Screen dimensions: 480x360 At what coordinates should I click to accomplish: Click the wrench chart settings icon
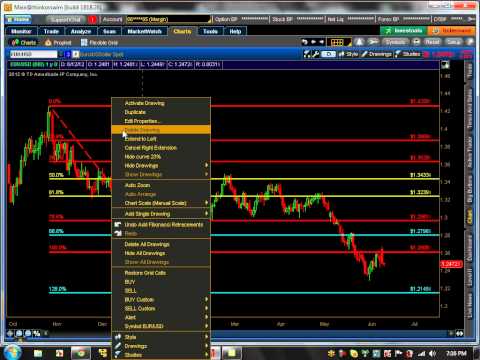316,54
